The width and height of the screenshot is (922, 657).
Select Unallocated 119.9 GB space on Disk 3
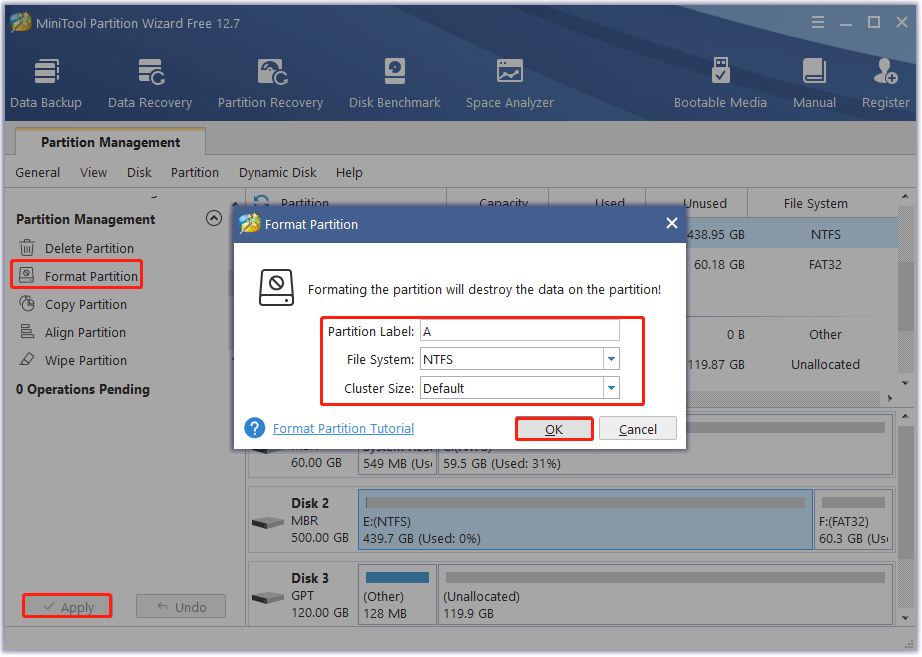[666, 595]
